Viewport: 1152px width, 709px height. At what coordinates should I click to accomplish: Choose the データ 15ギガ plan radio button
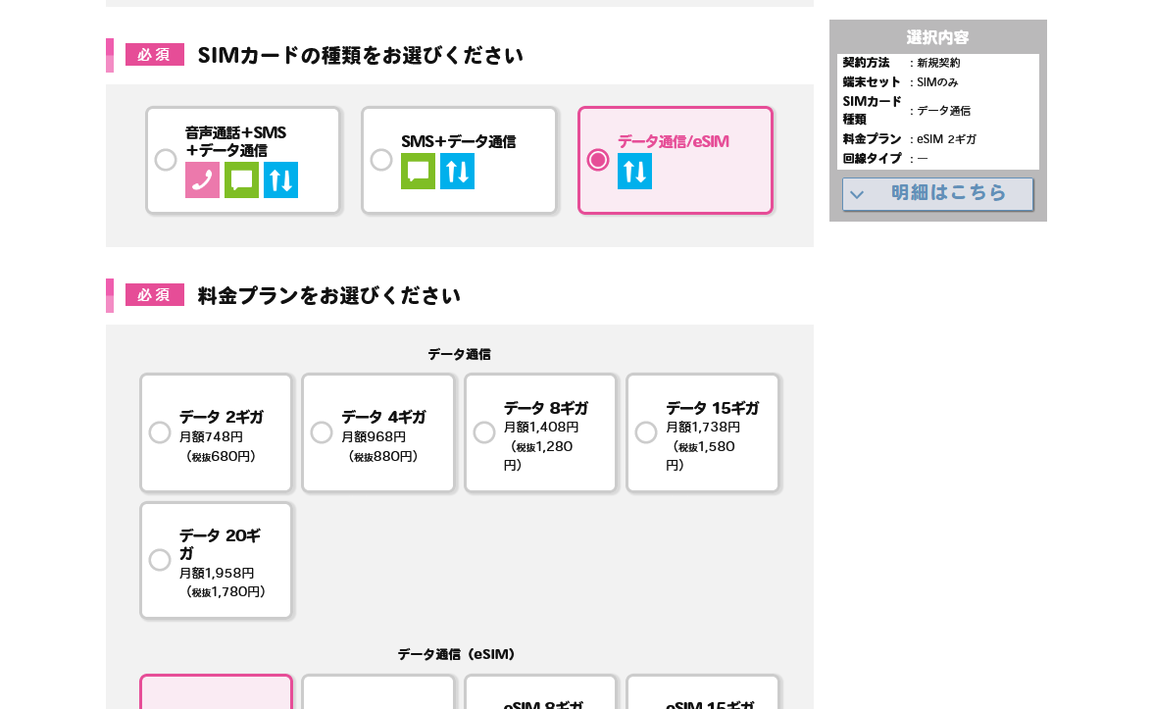(x=646, y=433)
